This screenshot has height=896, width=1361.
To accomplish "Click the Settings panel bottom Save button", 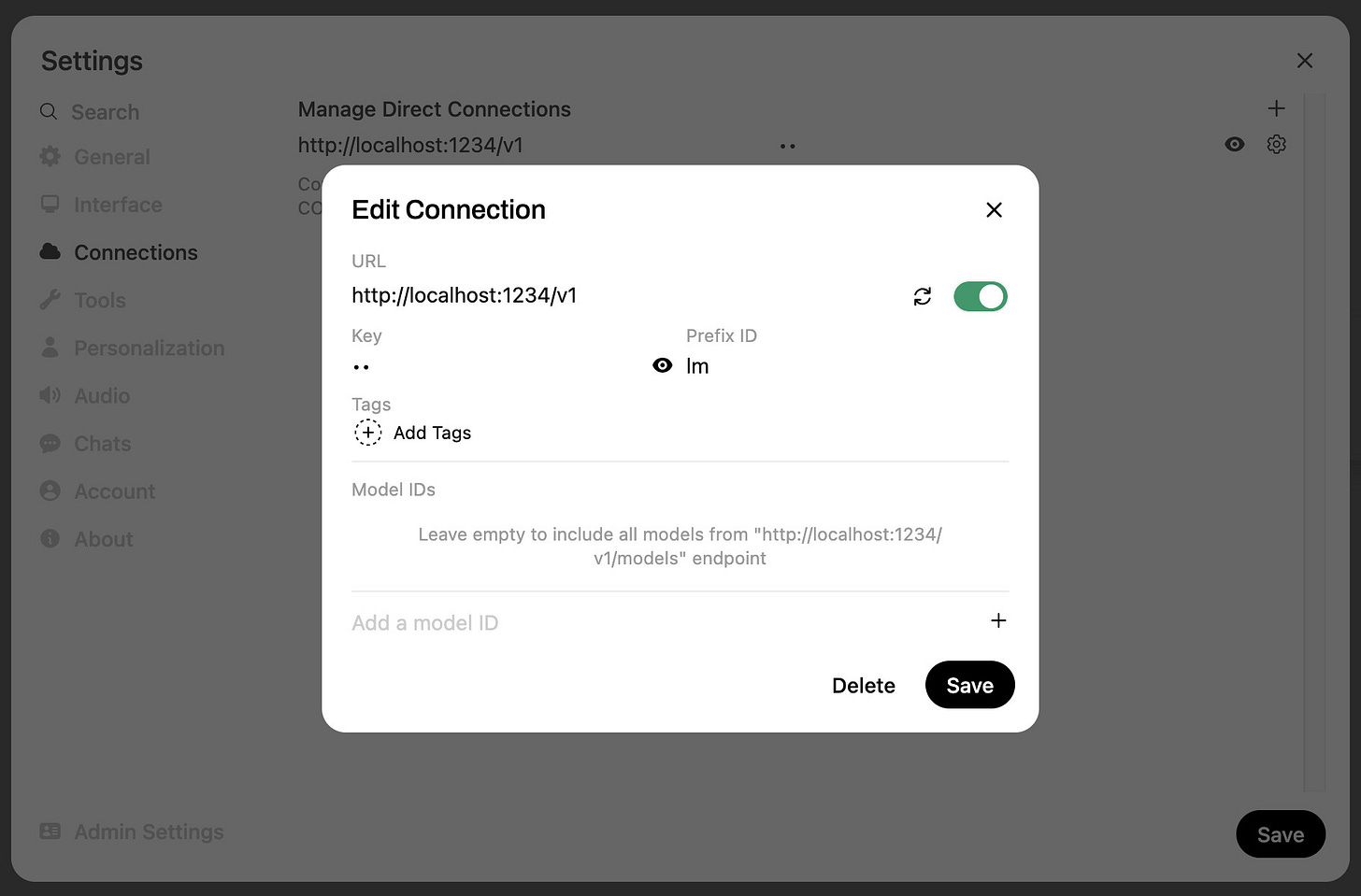I will [1280, 834].
